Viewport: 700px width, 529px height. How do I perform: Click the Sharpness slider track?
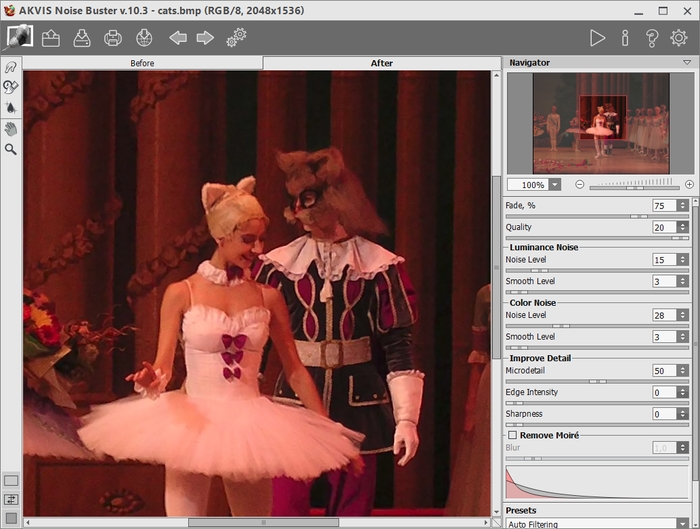click(597, 425)
